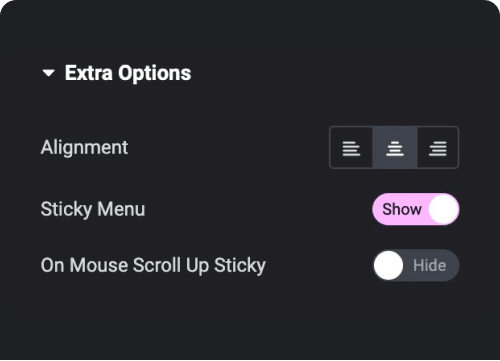The image size is (500, 361).
Task: Click the Sticky Menu label
Action: 93,209
